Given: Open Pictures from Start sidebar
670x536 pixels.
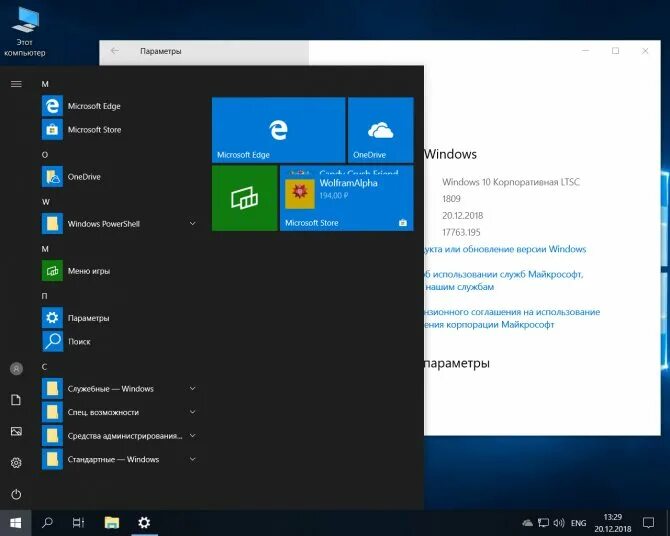Looking at the screenshot, I should point(16,431).
